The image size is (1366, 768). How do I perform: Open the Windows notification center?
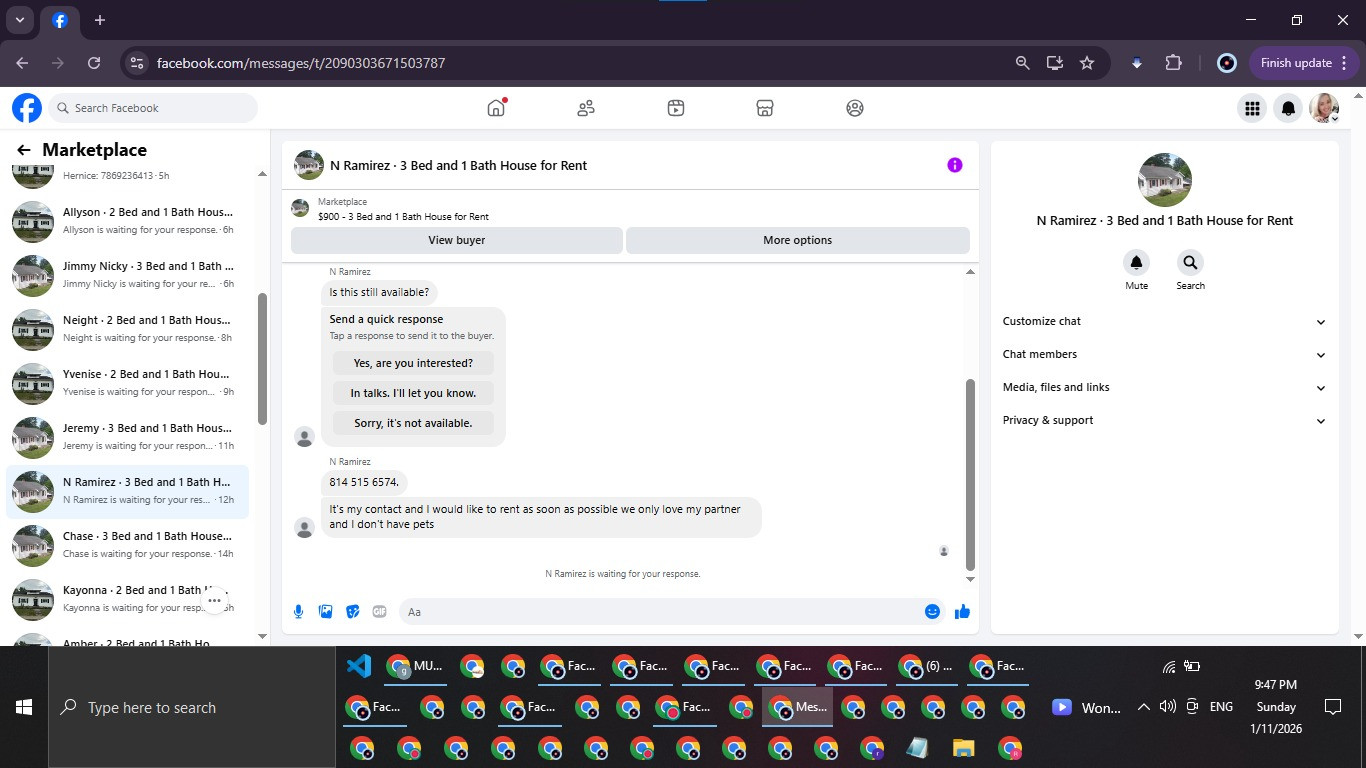[1332, 707]
